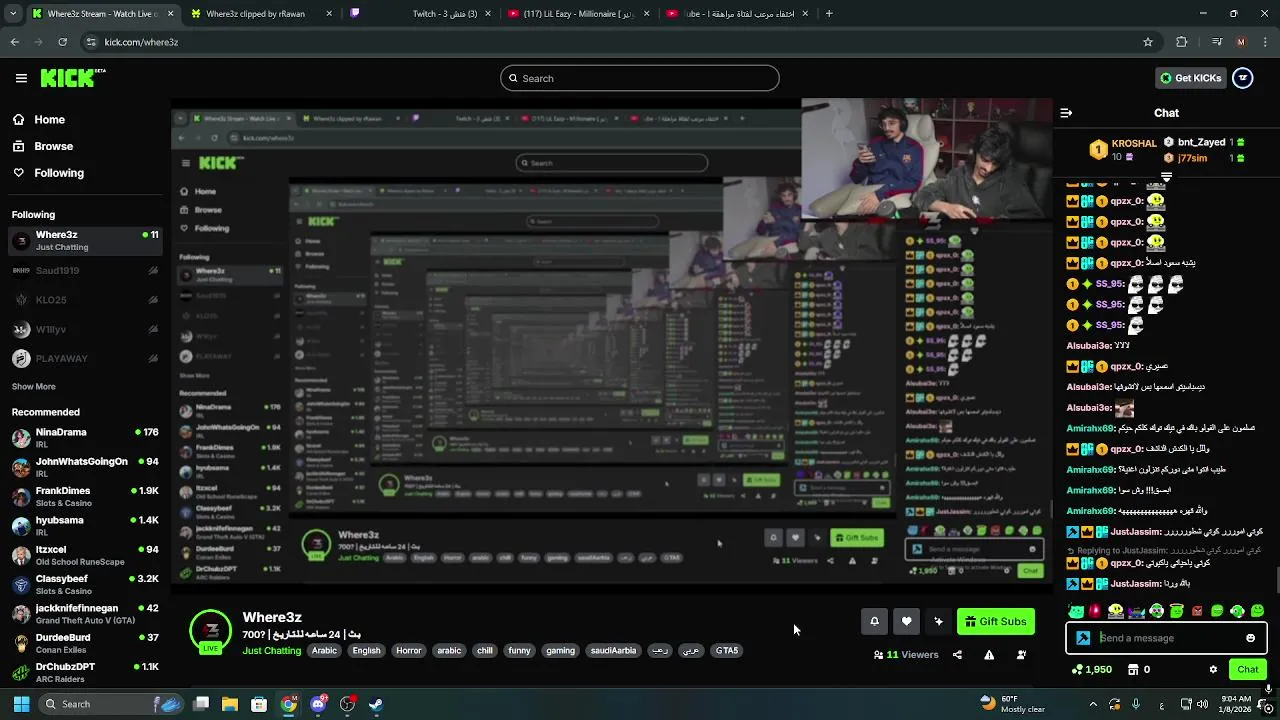Show hidden system tray icons chevron
Image resolution: width=1280 pixels, height=720 pixels.
1093,704
